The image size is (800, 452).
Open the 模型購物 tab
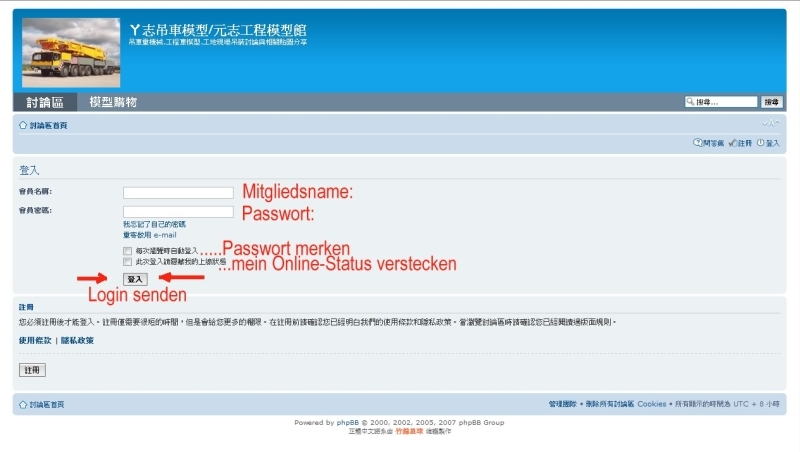113,102
